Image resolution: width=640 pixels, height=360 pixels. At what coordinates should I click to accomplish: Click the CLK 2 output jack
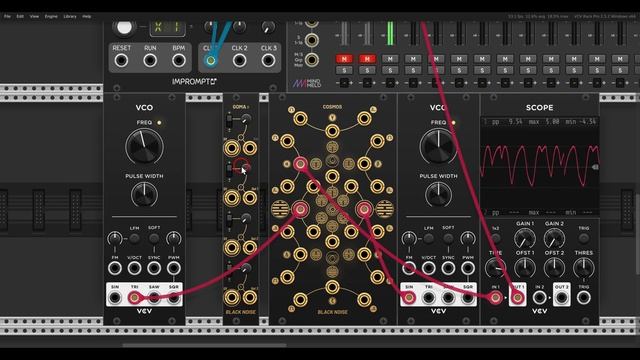point(239,60)
